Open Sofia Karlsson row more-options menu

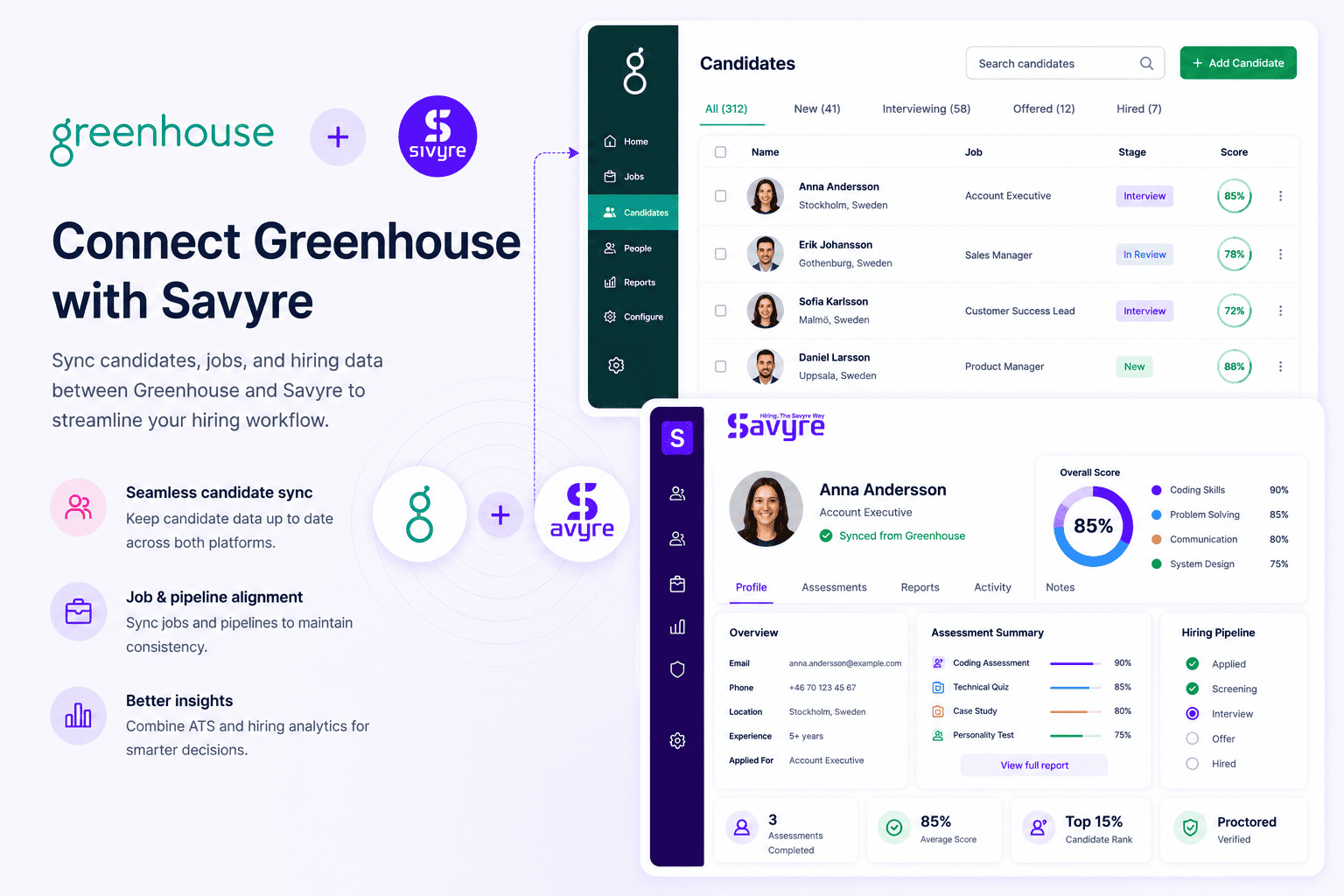point(1280,311)
